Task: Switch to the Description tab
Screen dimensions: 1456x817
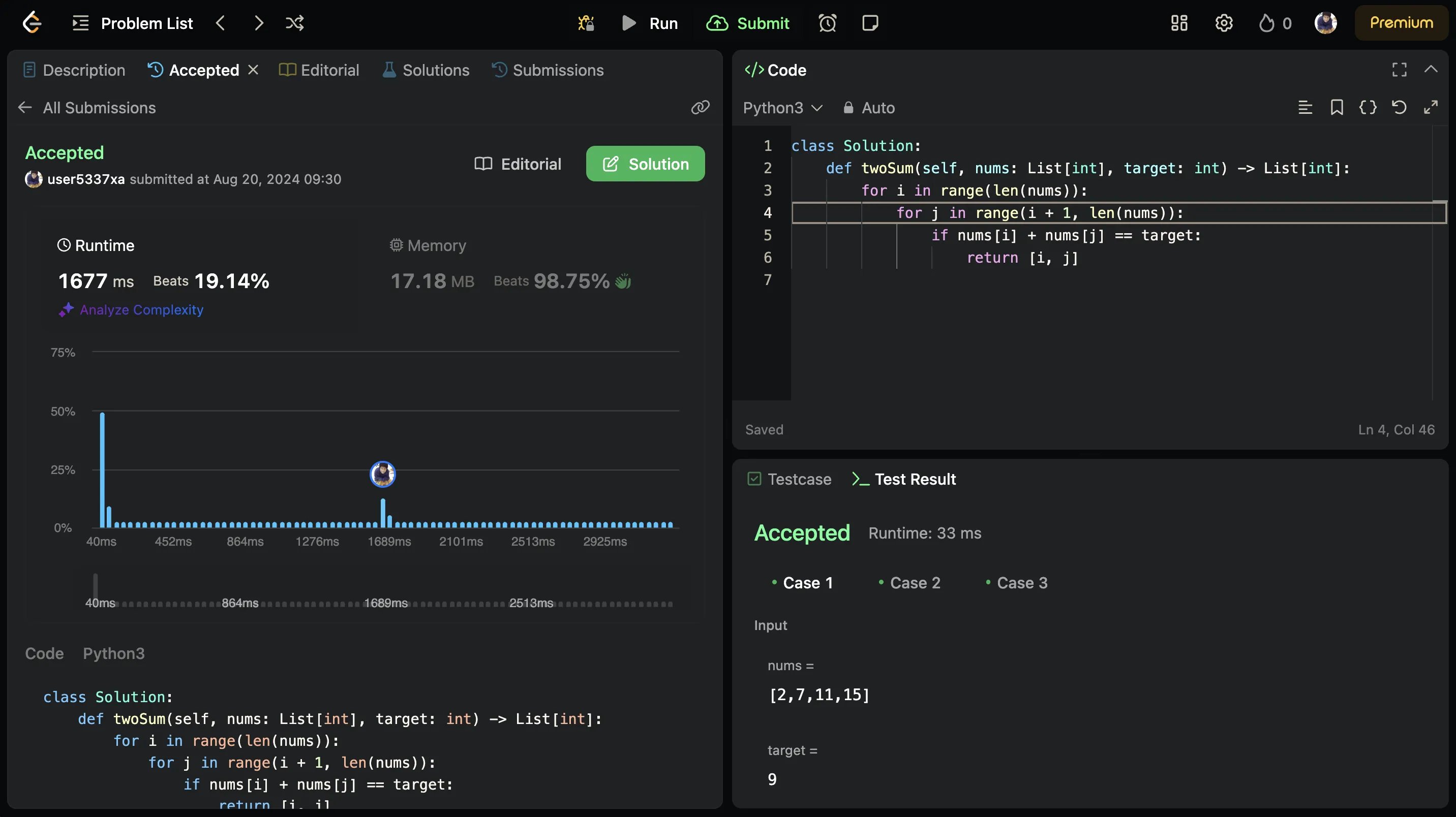Action: tap(74, 70)
